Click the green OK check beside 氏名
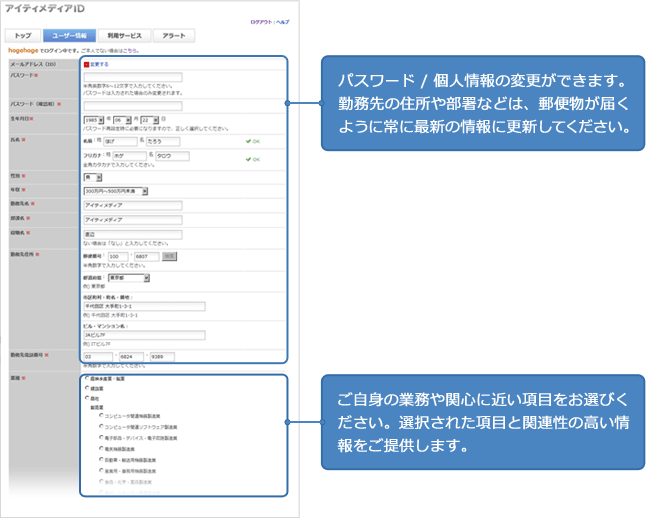 coord(252,142)
